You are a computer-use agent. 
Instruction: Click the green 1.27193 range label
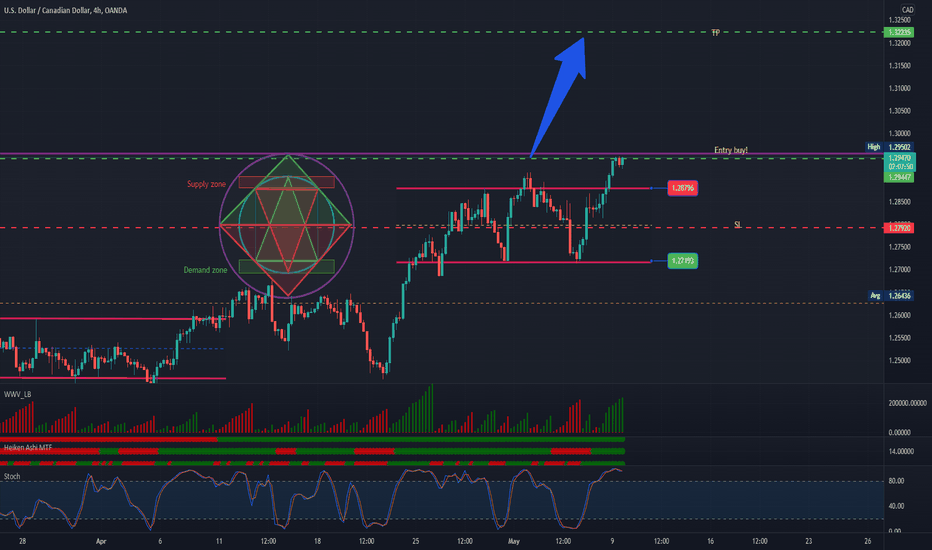(x=682, y=261)
